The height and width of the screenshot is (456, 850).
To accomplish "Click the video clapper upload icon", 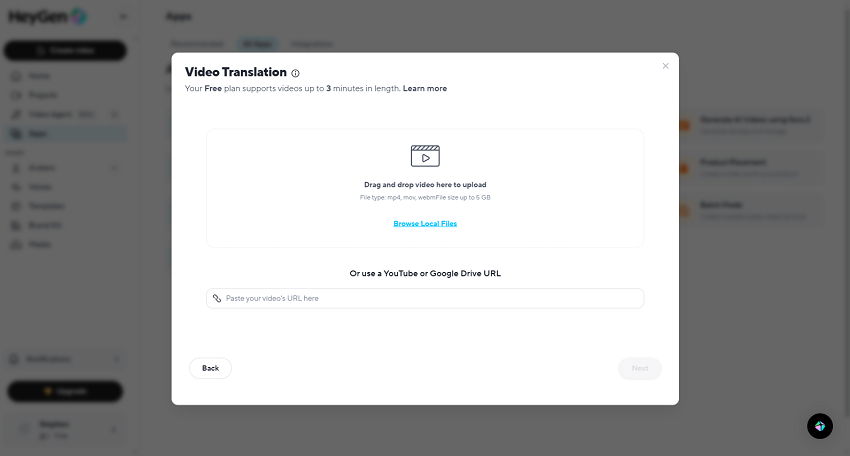I will (425, 155).
